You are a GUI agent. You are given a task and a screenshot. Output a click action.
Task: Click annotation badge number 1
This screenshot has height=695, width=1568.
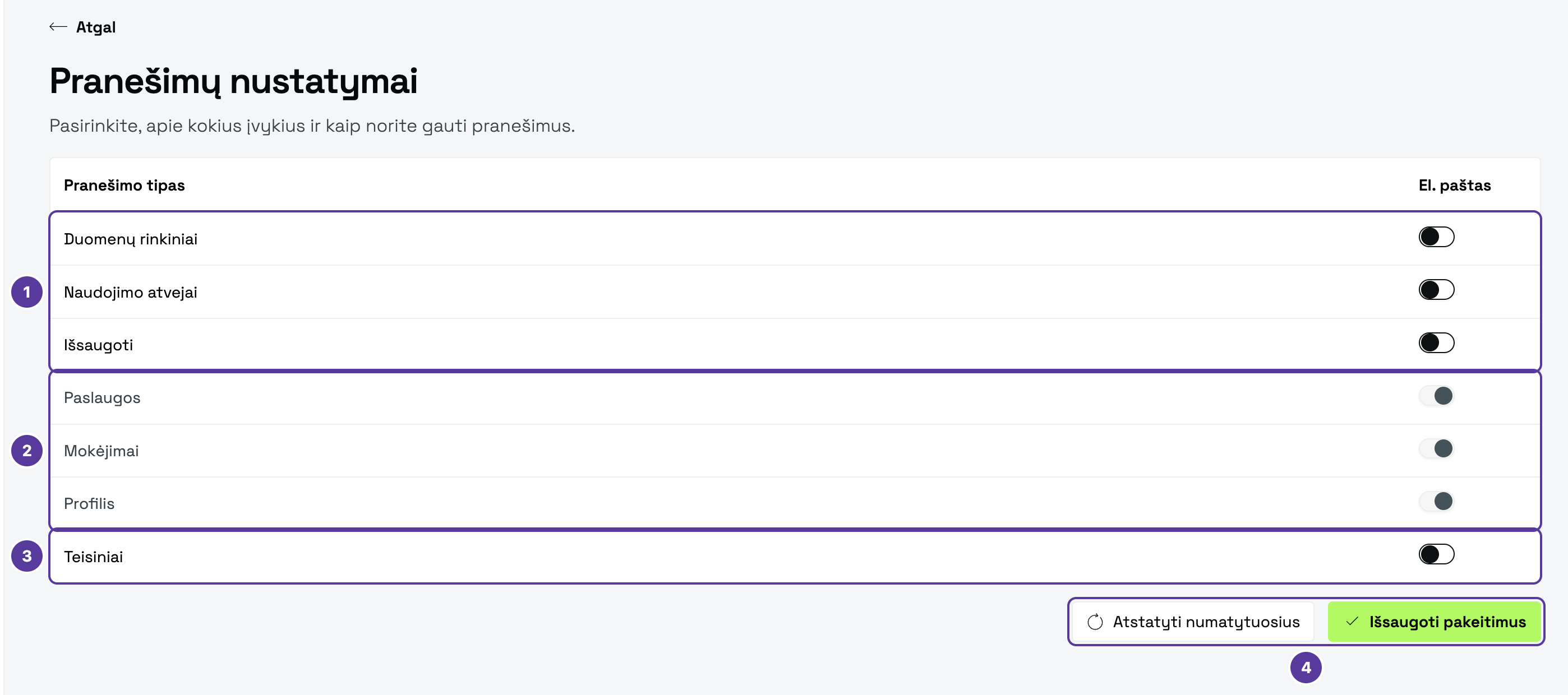pos(27,292)
